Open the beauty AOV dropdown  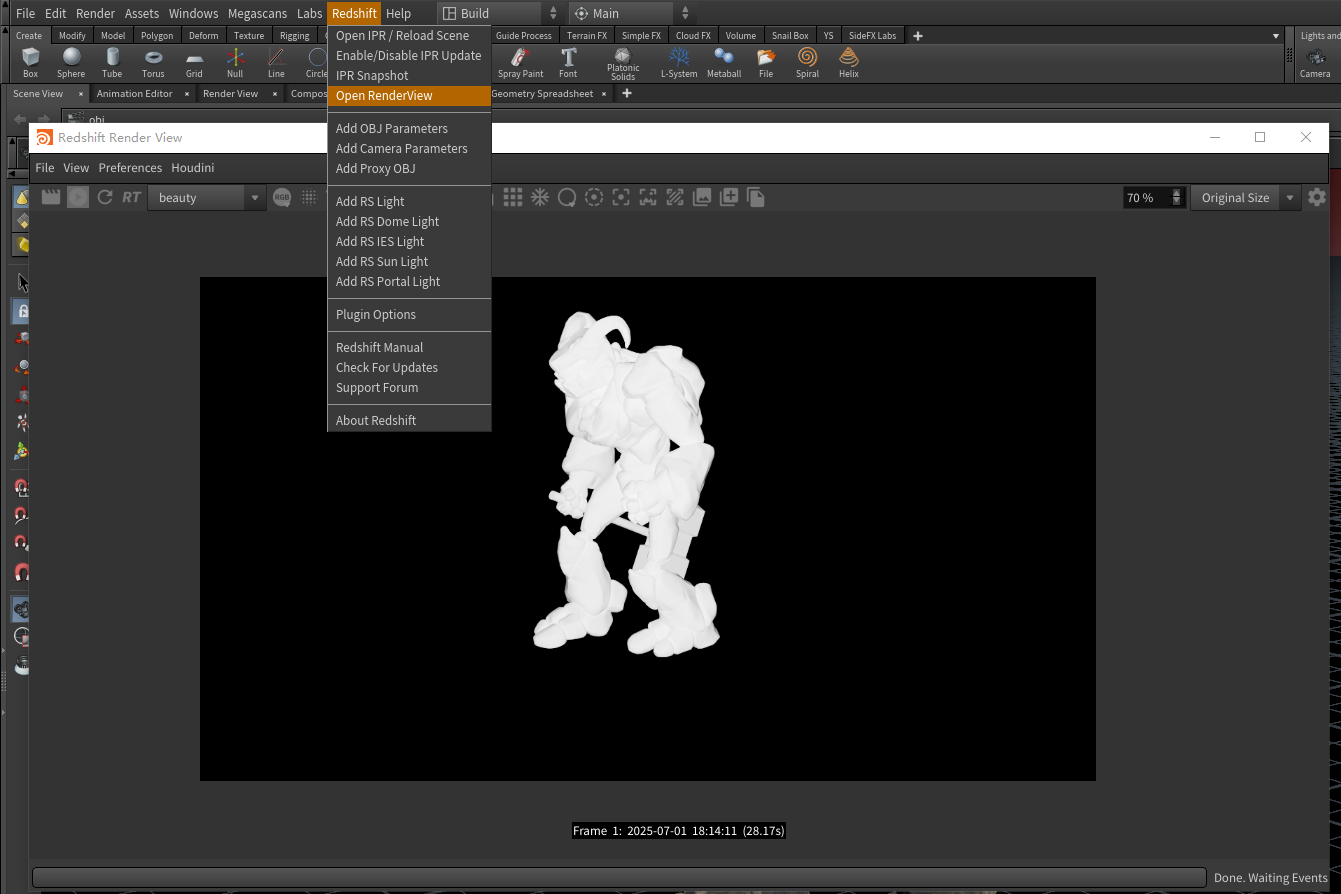207,198
